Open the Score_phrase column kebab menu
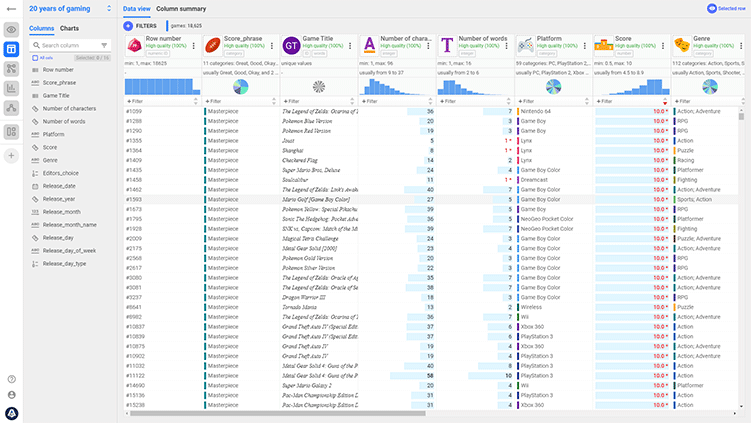751x423 pixels. coord(272,46)
